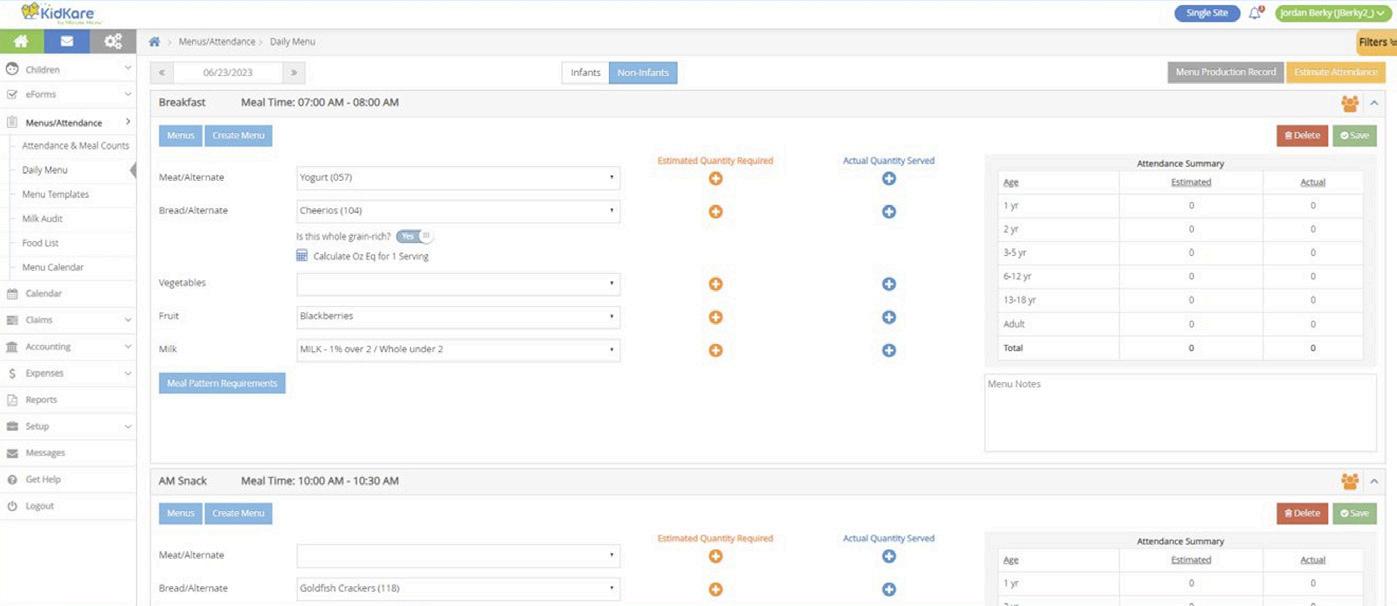Open AM Snack attendance people icon

click(x=1350, y=481)
